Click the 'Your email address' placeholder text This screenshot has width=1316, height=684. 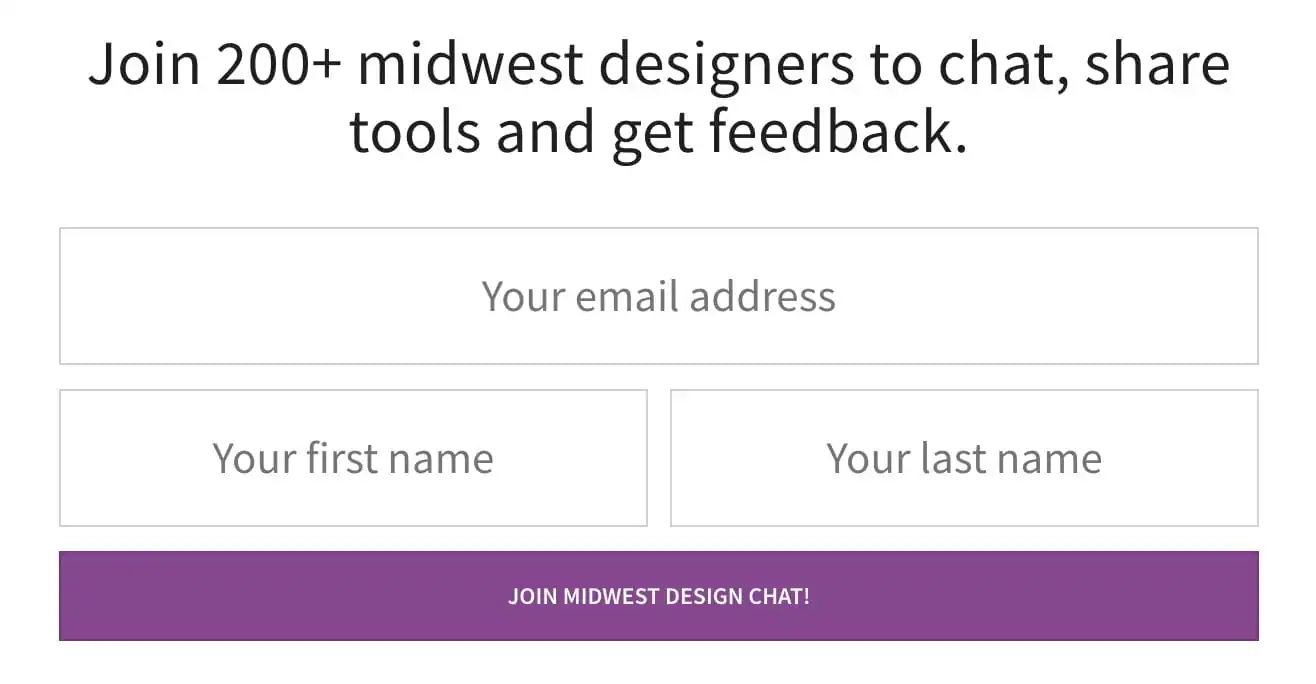pos(658,297)
